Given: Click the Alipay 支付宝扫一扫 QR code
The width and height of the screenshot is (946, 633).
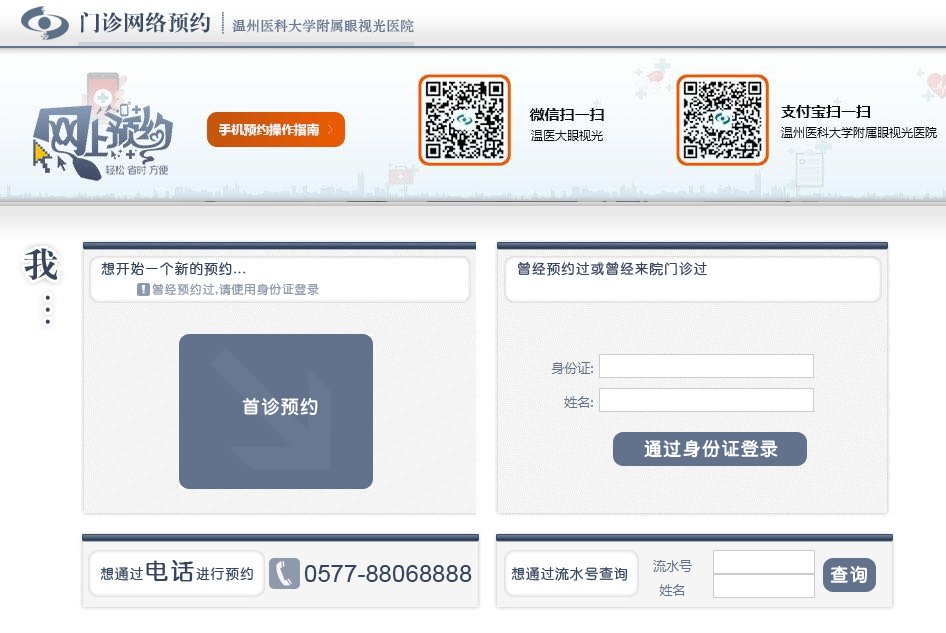Looking at the screenshot, I should click(722, 120).
